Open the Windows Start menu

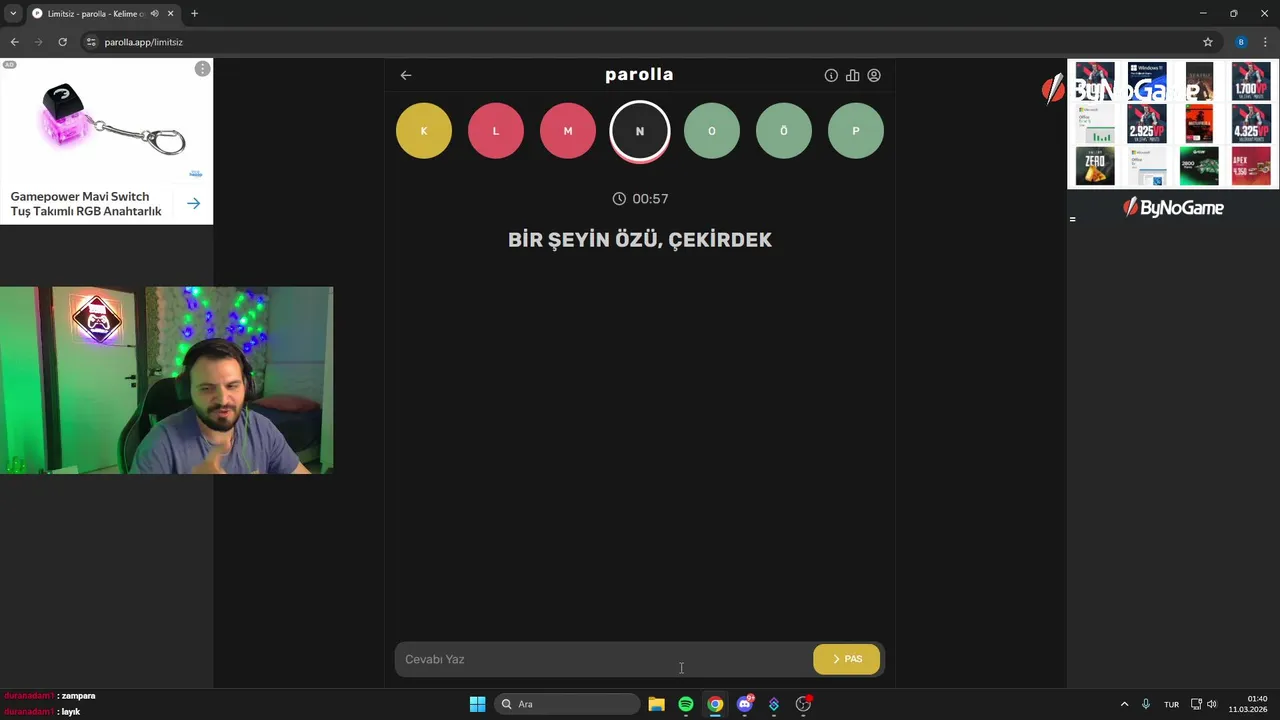click(x=477, y=704)
